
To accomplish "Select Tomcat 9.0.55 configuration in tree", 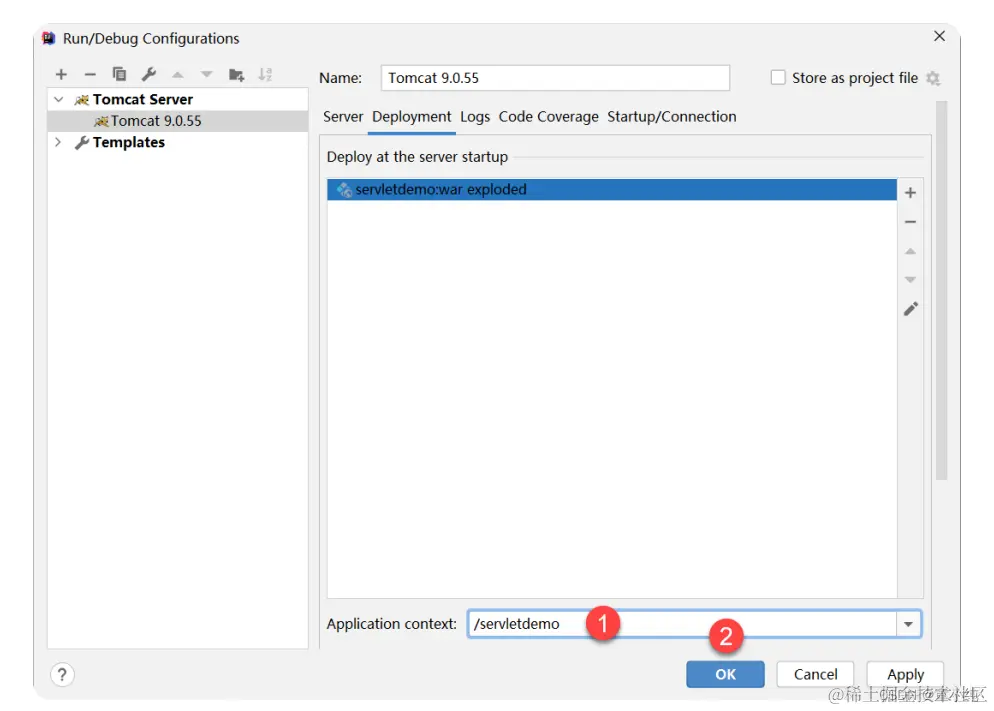I will click(x=178, y=121).
